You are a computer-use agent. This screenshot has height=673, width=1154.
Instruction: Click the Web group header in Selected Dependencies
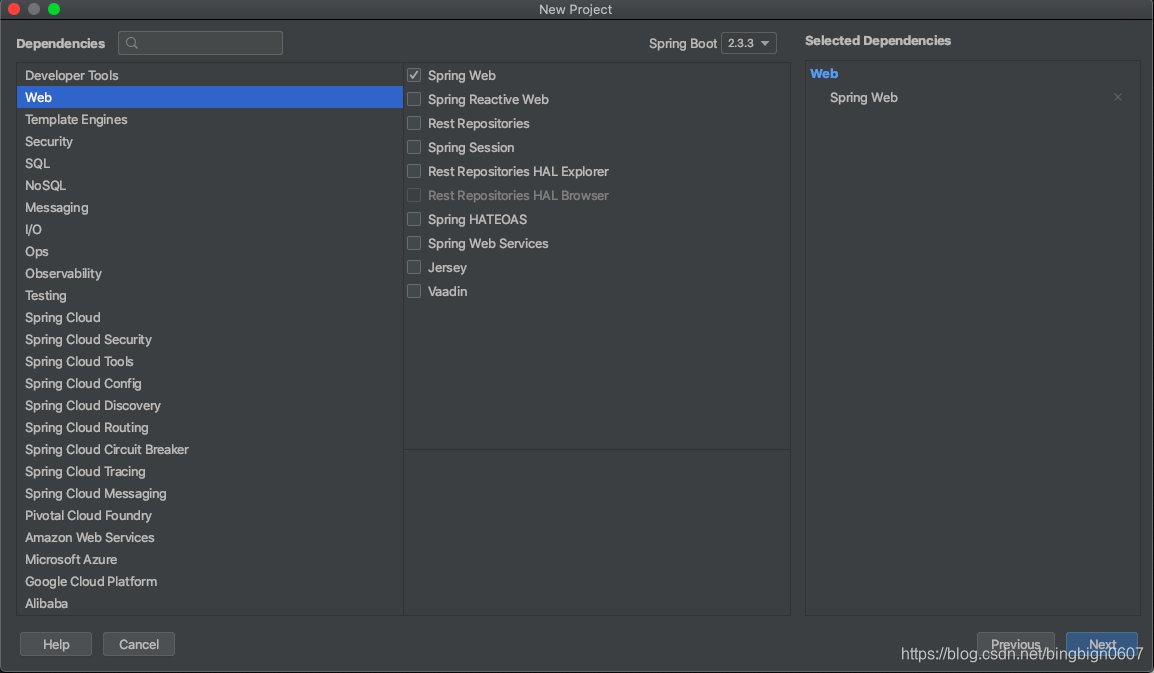(x=824, y=74)
